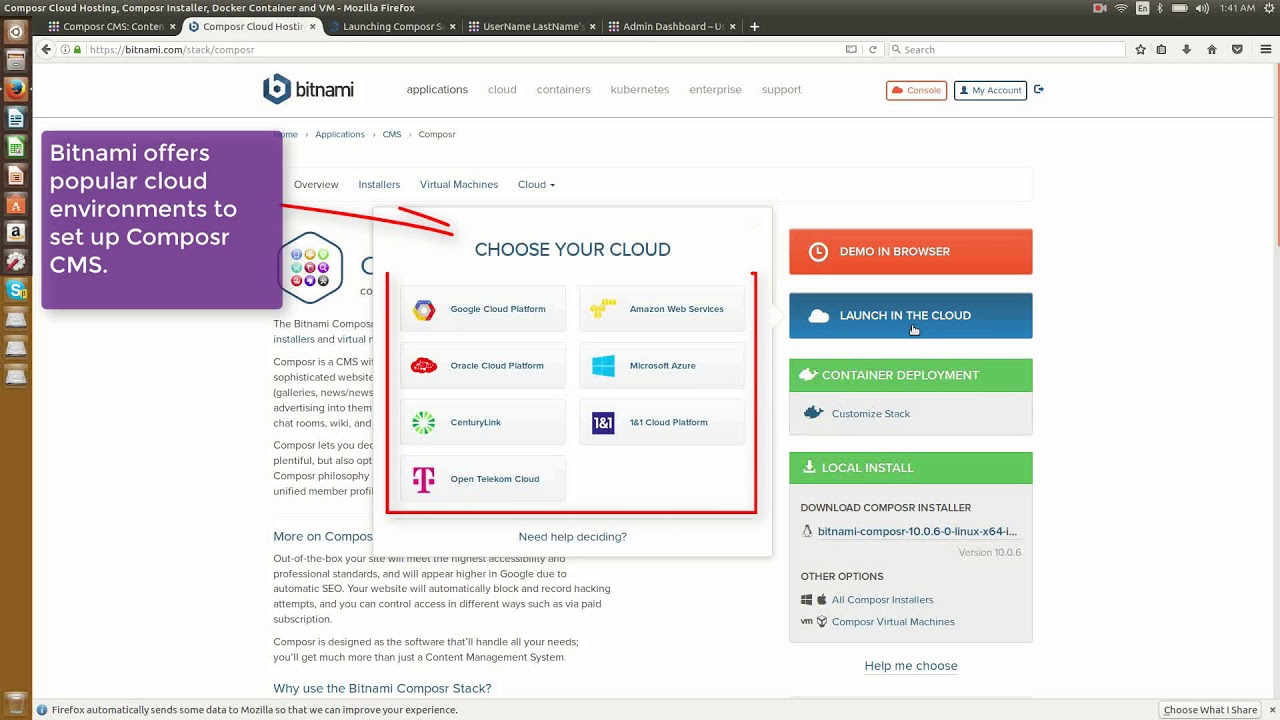The image size is (1280, 720).
Task: Click browser back arrow button
Action: pyautogui.click(x=46, y=49)
